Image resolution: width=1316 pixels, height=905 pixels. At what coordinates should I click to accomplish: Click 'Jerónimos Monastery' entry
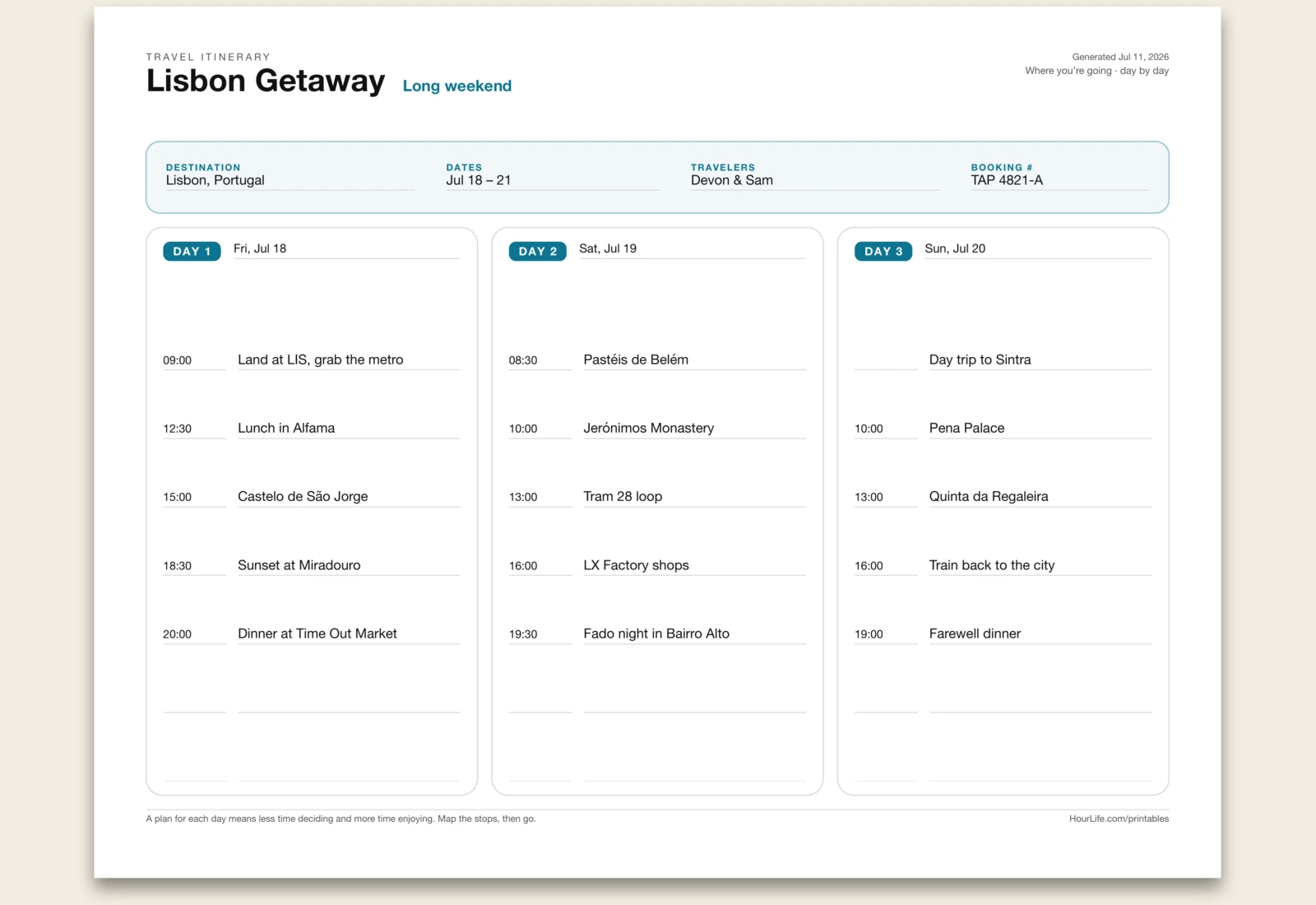tap(649, 428)
